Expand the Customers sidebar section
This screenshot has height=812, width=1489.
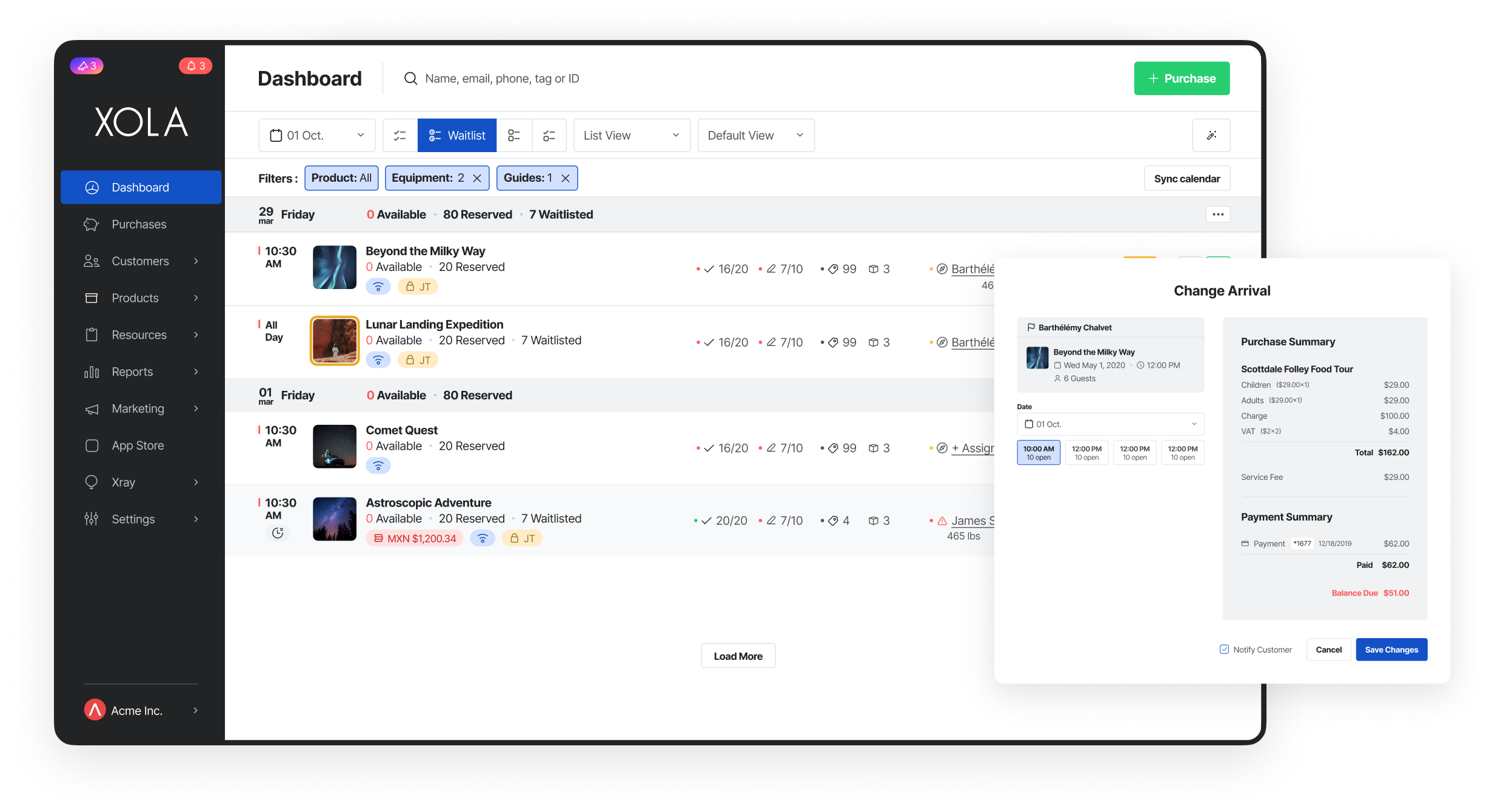(x=141, y=261)
